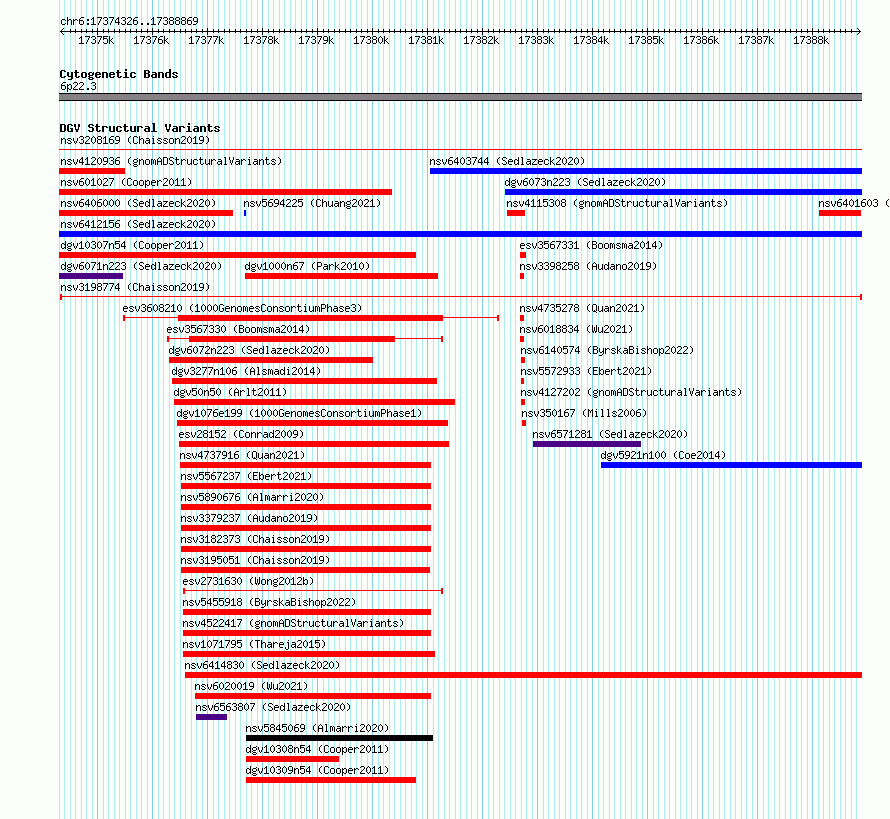Click esv2731630 (Wong2012b) label
Viewport: 890px width, 819px height.
(248, 581)
